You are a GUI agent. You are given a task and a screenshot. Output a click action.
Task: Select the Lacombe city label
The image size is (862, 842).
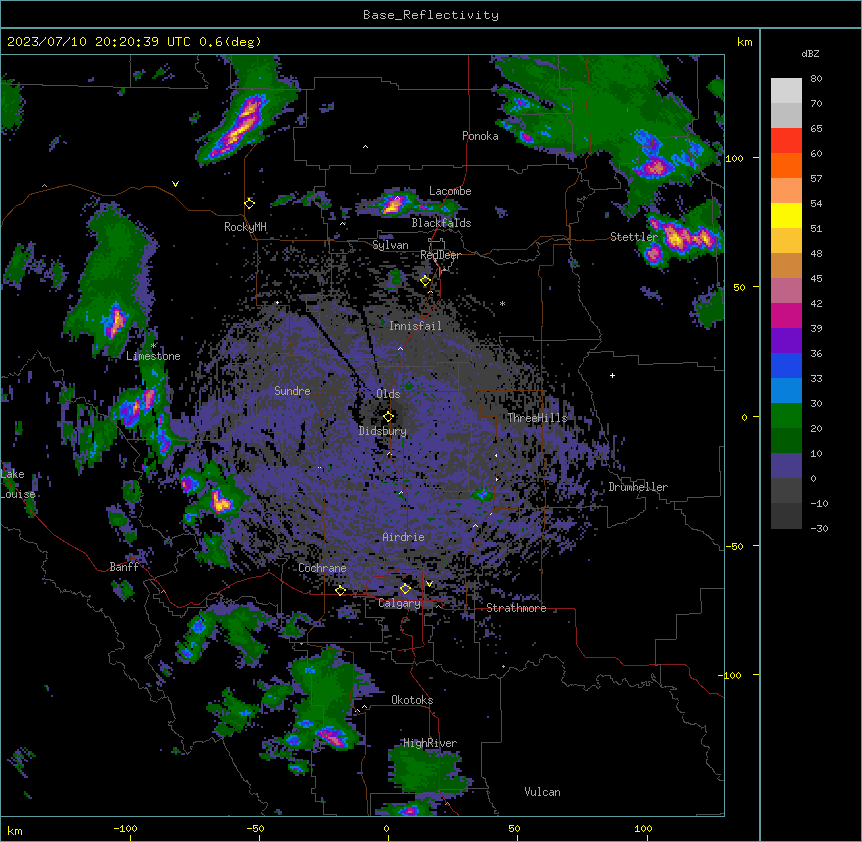tap(450, 191)
